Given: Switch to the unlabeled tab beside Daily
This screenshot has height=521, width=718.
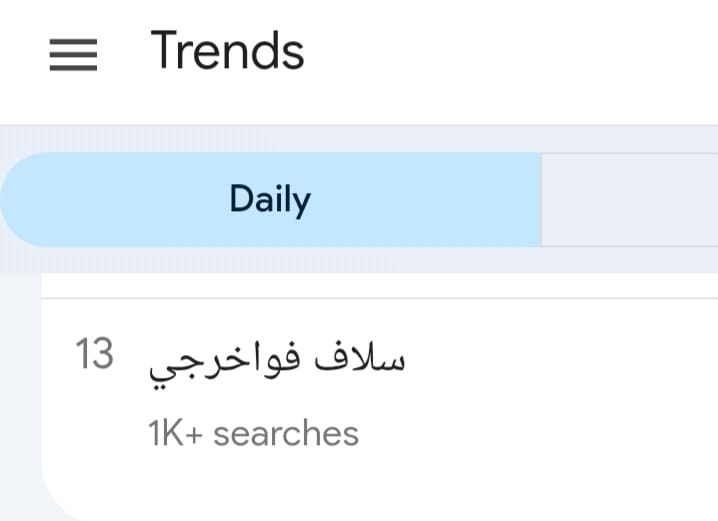Looking at the screenshot, I should click(629, 200).
